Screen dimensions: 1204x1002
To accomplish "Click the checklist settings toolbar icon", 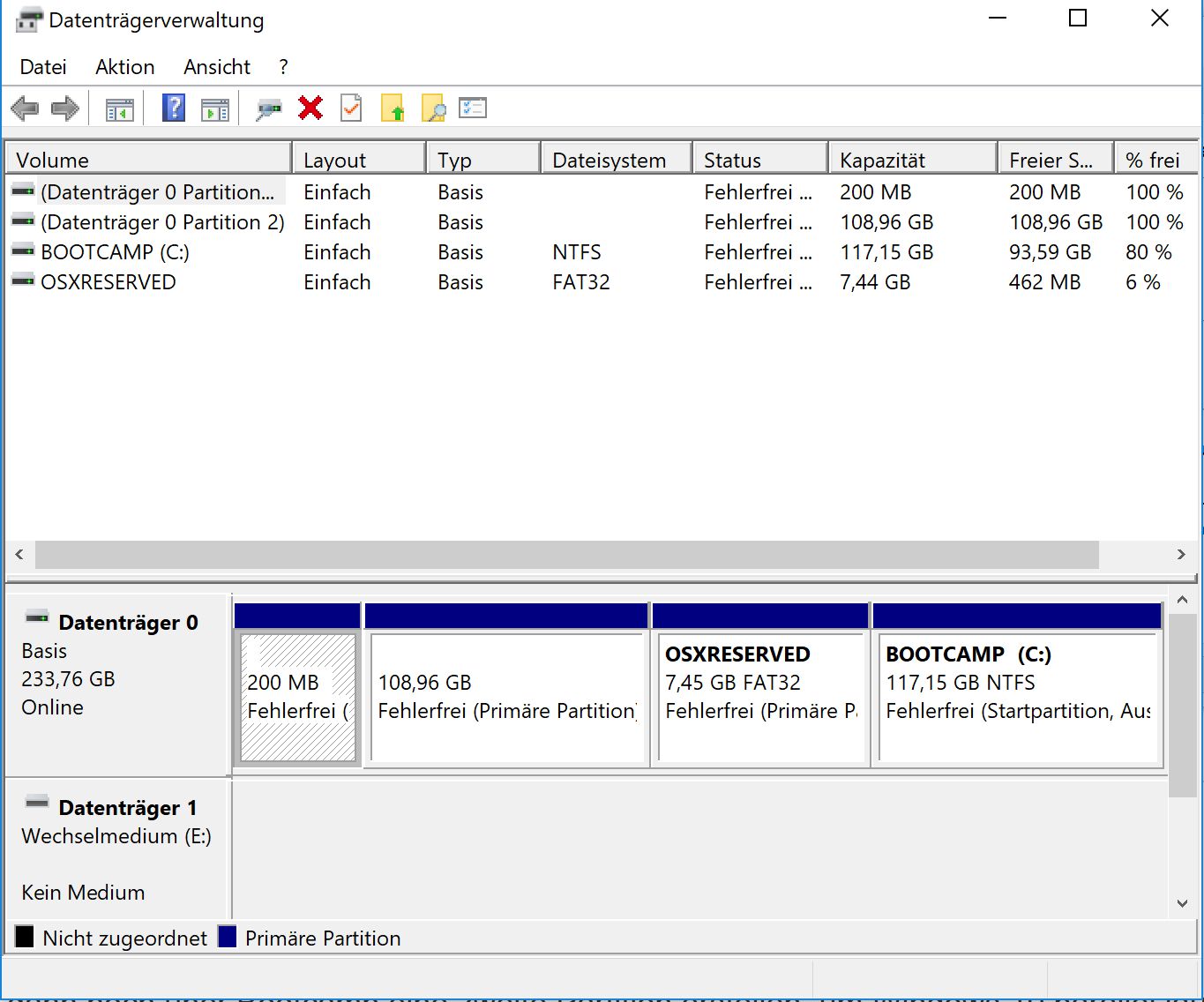I will click(473, 108).
